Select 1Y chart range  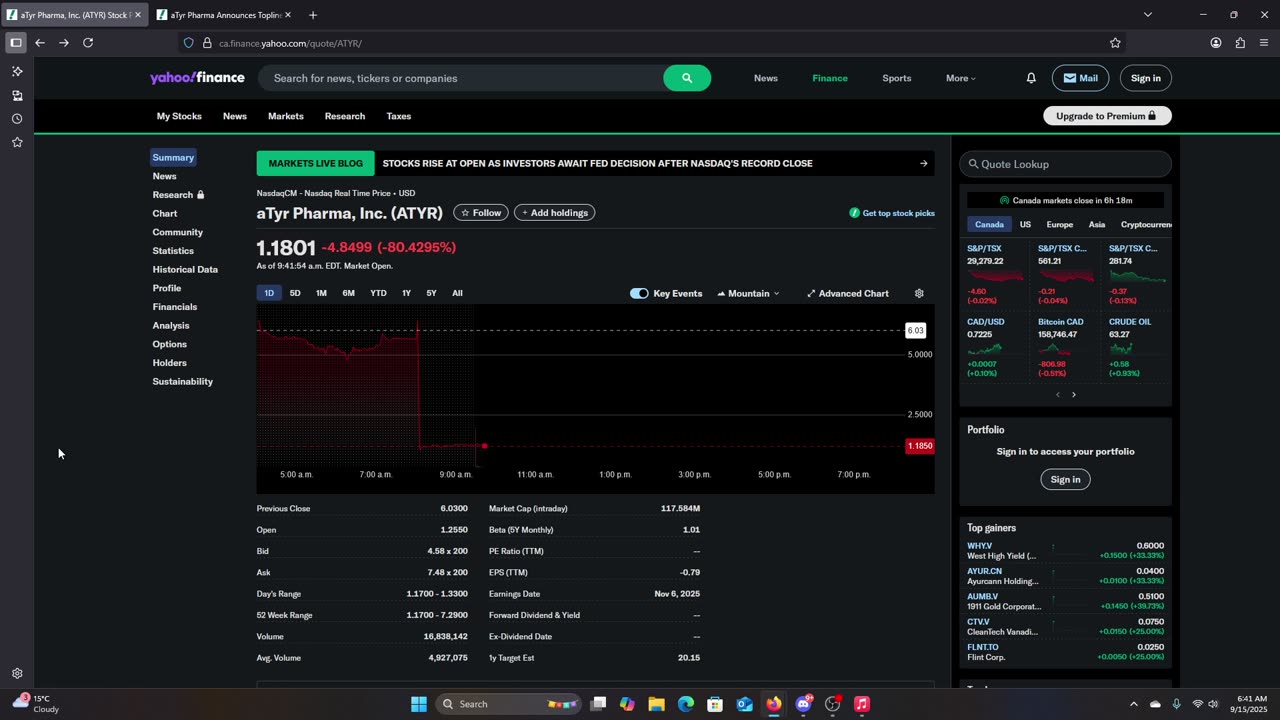pyautogui.click(x=406, y=293)
